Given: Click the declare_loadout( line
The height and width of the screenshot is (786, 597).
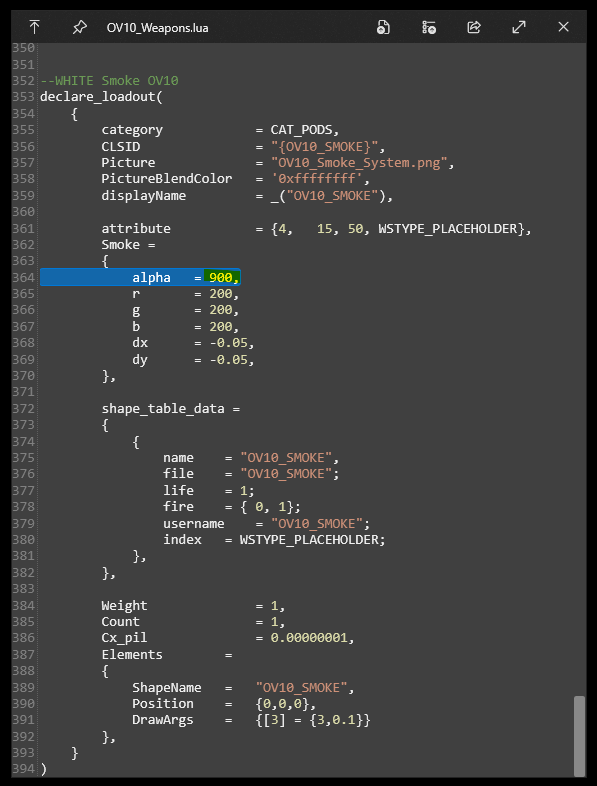Looking at the screenshot, I should [x=101, y=97].
